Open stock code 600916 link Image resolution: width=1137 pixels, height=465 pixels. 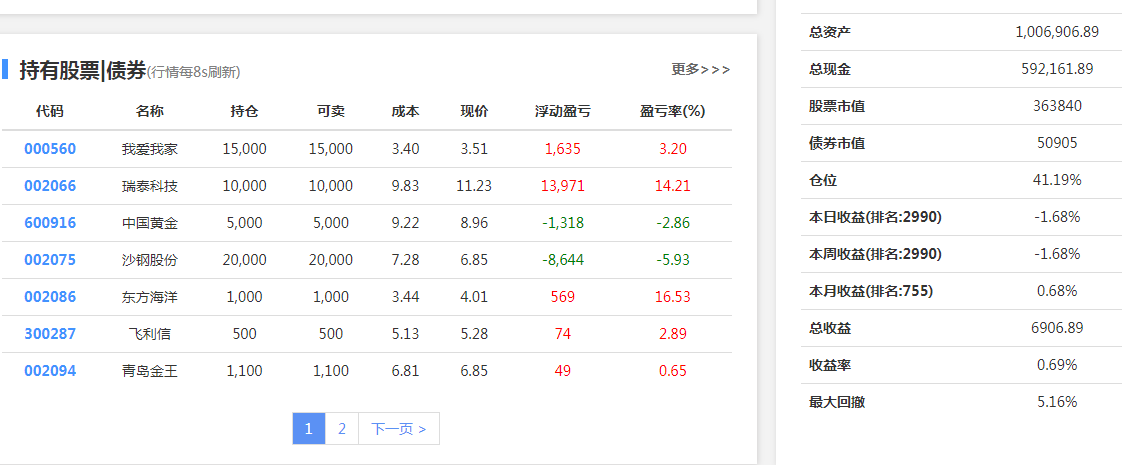click(x=50, y=223)
